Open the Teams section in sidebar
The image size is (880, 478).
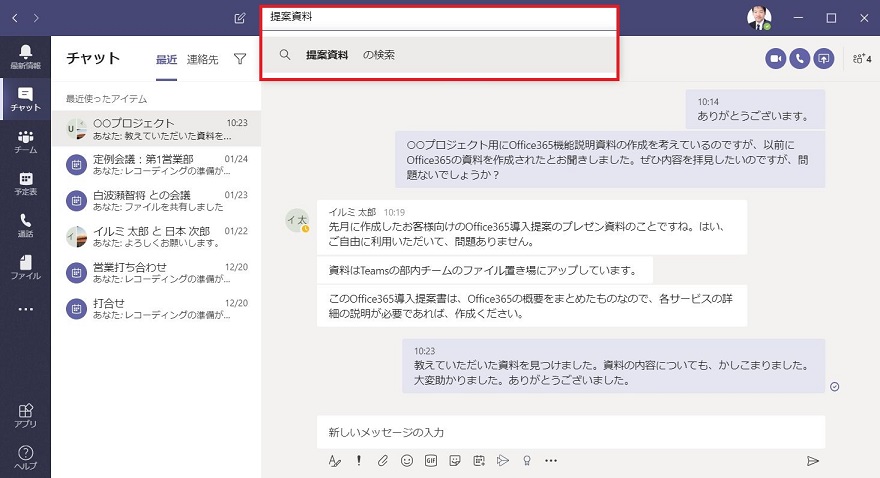point(25,142)
